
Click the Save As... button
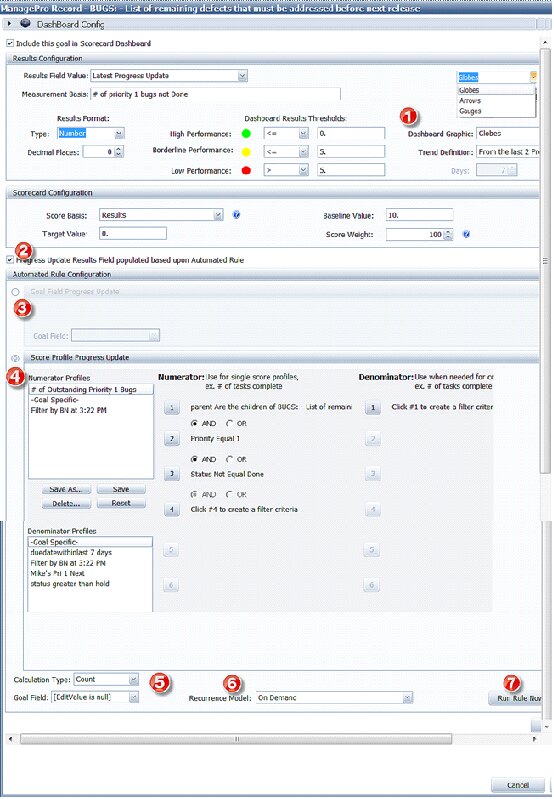pos(67,489)
